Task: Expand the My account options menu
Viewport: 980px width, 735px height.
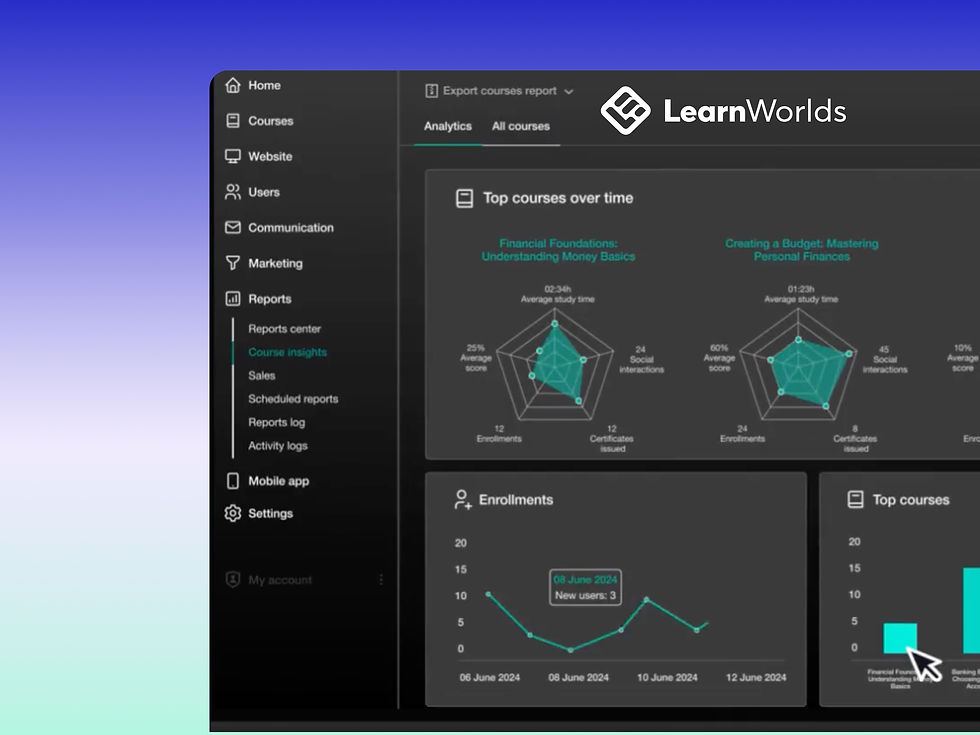Action: pyautogui.click(x=379, y=580)
